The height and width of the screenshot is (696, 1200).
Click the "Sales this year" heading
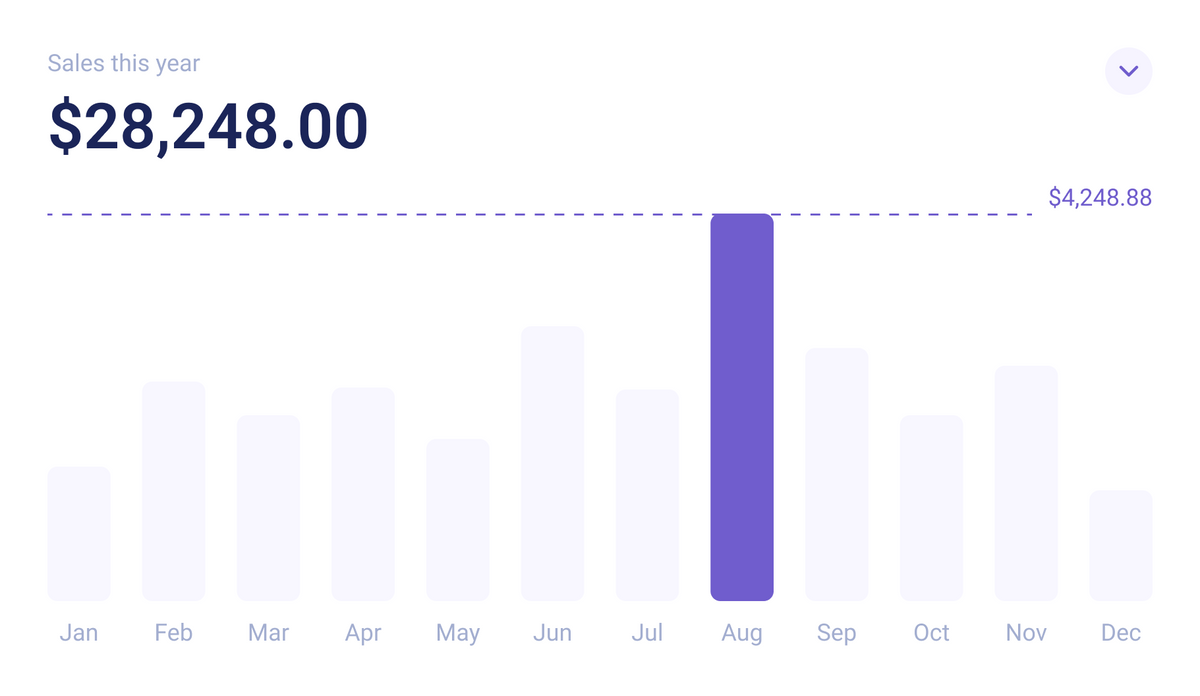pos(124,64)
